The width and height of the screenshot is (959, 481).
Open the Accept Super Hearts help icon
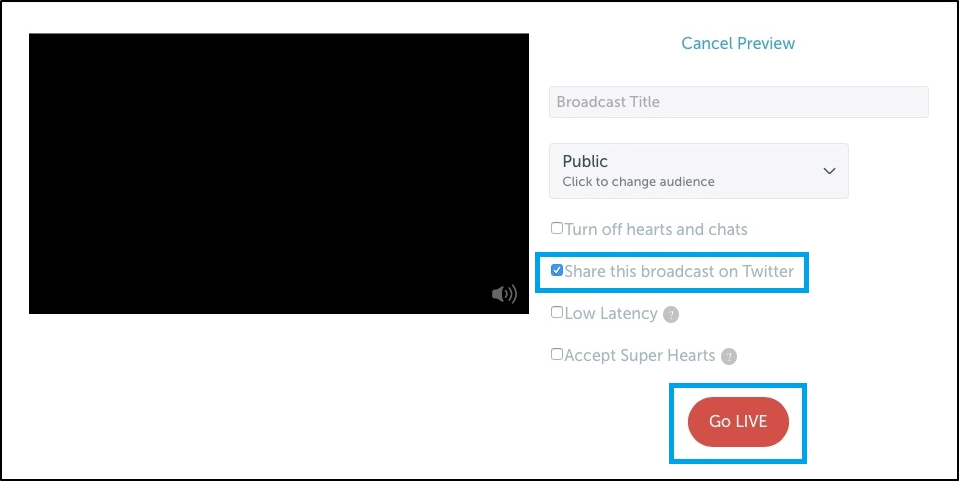click(729, 356)
